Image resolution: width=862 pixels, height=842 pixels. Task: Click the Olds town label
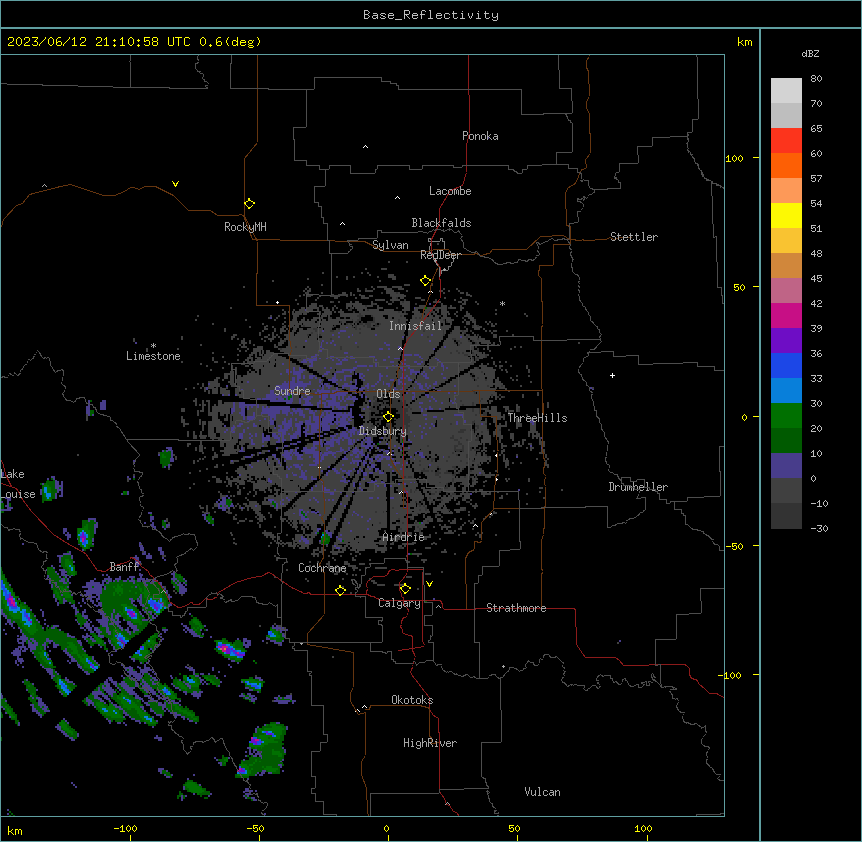(388, 394)
